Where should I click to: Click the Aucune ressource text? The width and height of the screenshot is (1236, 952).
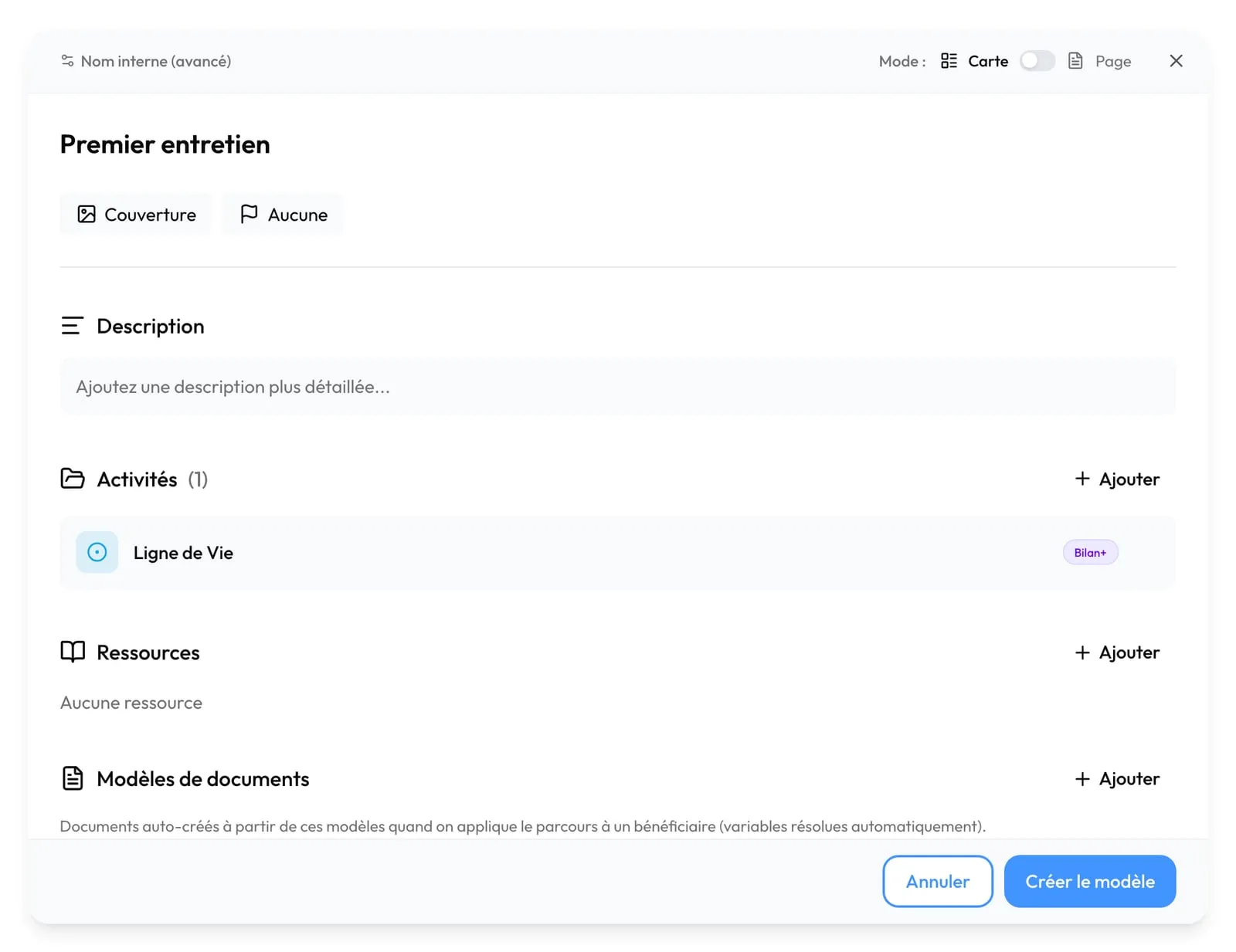pos(131,703)
